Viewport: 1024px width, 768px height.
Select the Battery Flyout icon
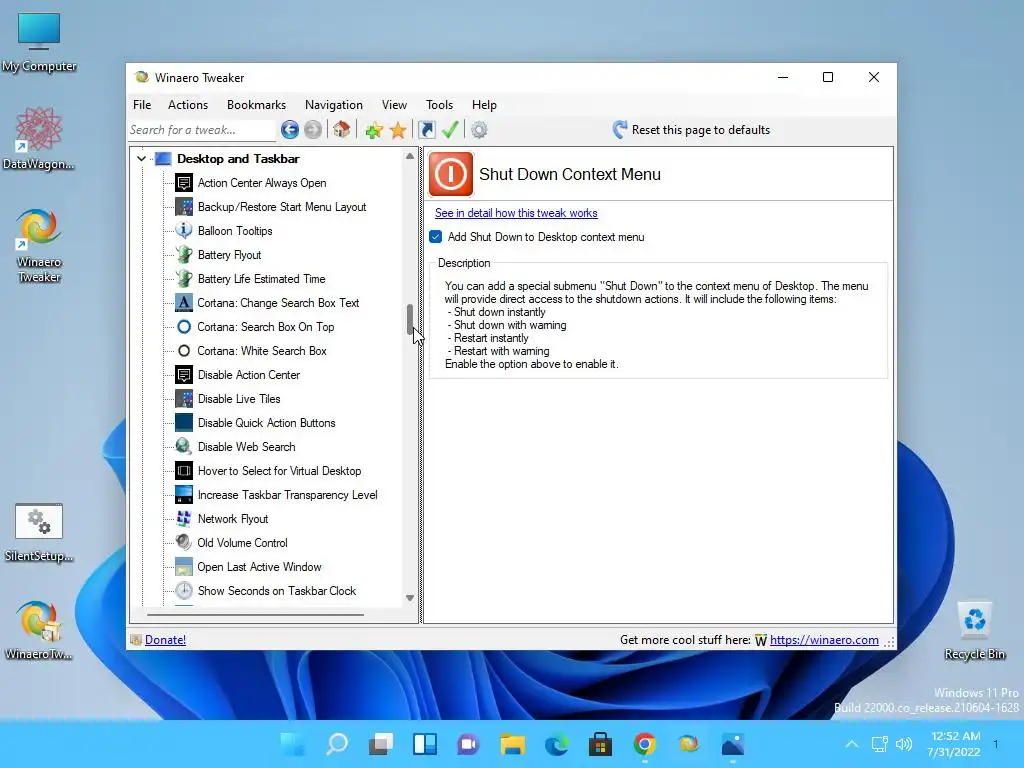click(184, 255)
